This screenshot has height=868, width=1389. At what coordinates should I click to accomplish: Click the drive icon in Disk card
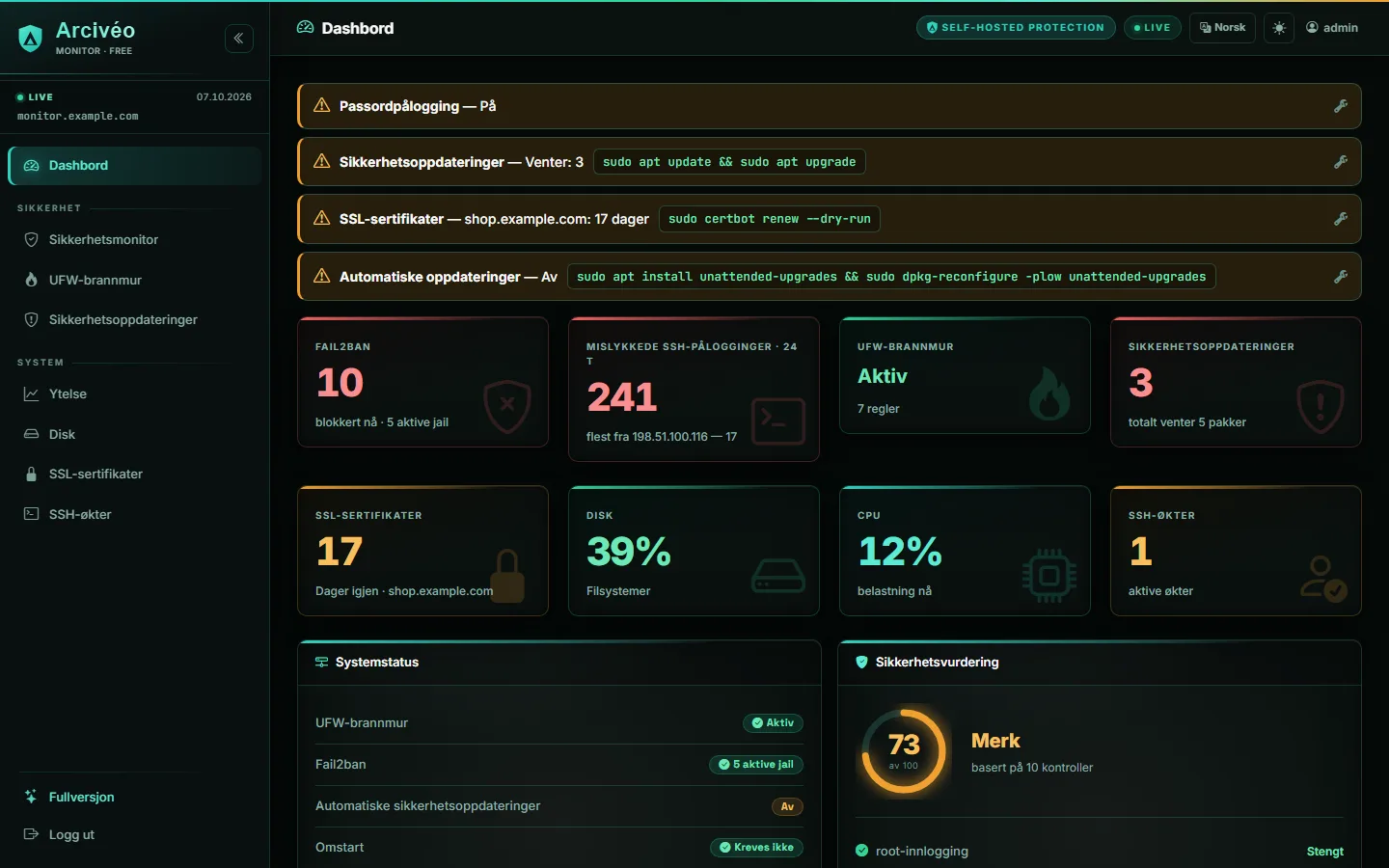[x=778, y=576]
